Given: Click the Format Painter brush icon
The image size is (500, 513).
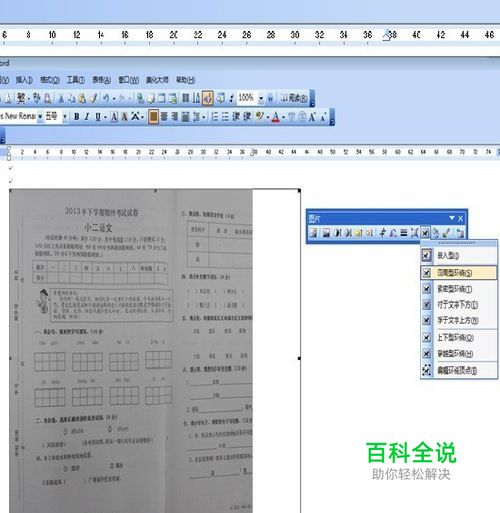Looking at the screenshot, I should 94,98.
